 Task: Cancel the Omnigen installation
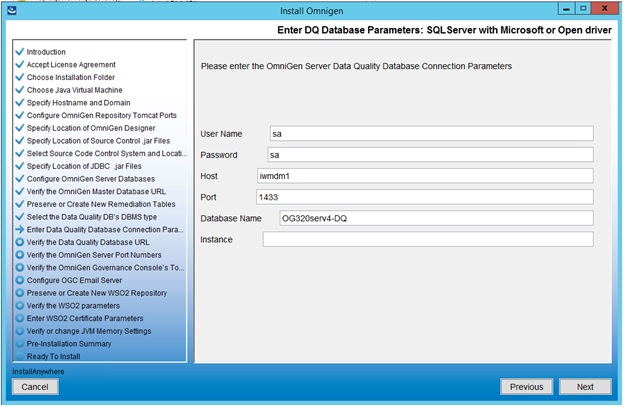35,386
